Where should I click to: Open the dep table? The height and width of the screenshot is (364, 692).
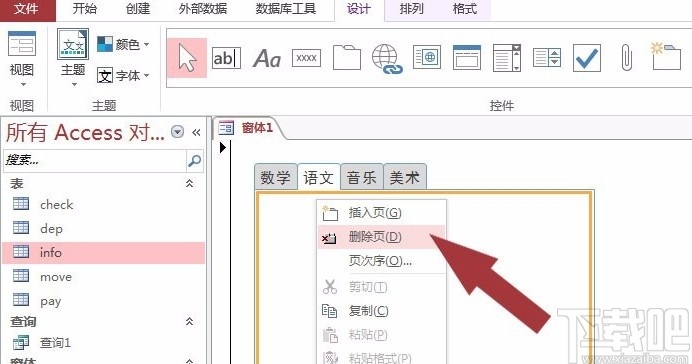pos(103,229)
